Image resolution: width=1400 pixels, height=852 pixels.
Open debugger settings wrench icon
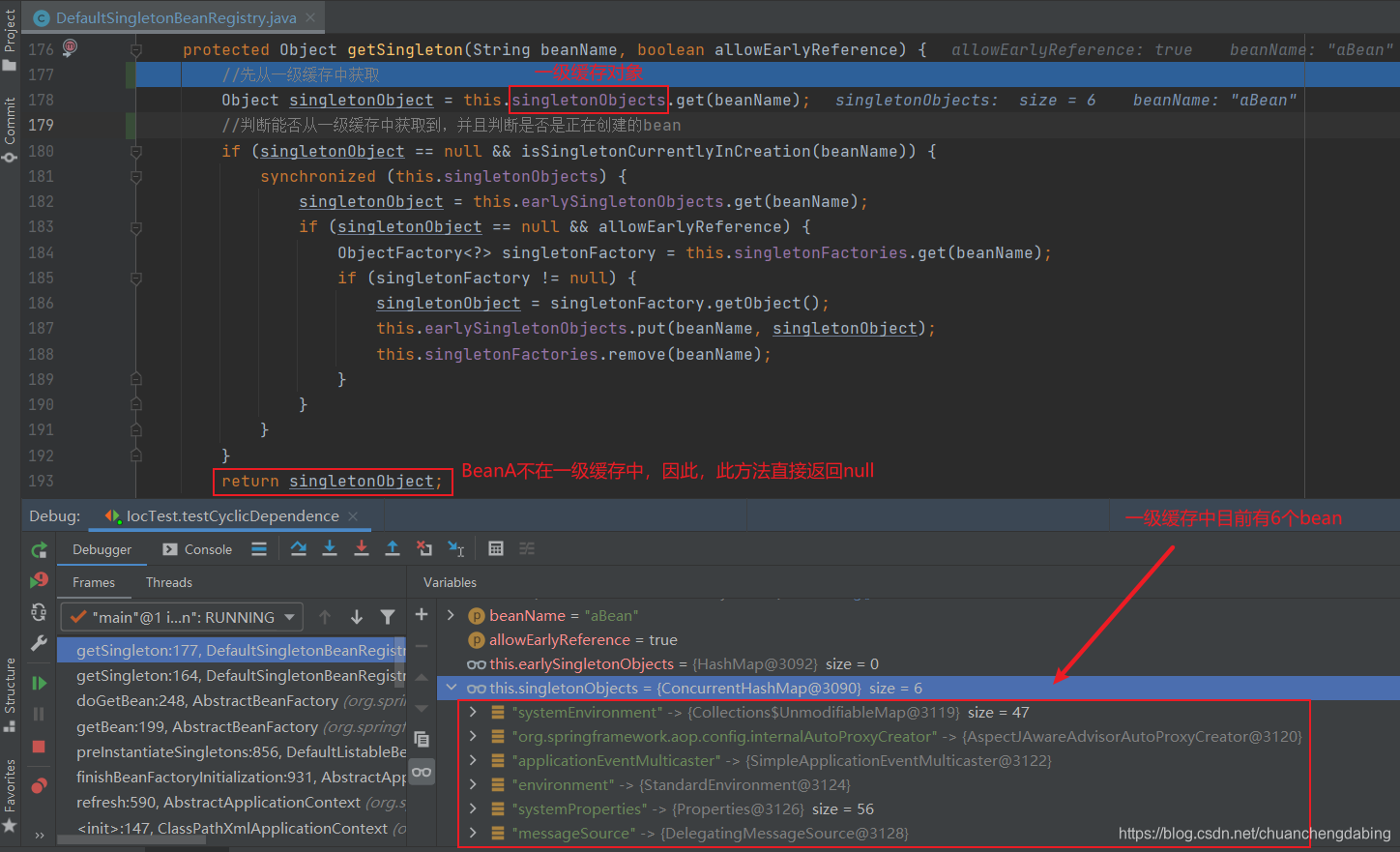point(39,643)
